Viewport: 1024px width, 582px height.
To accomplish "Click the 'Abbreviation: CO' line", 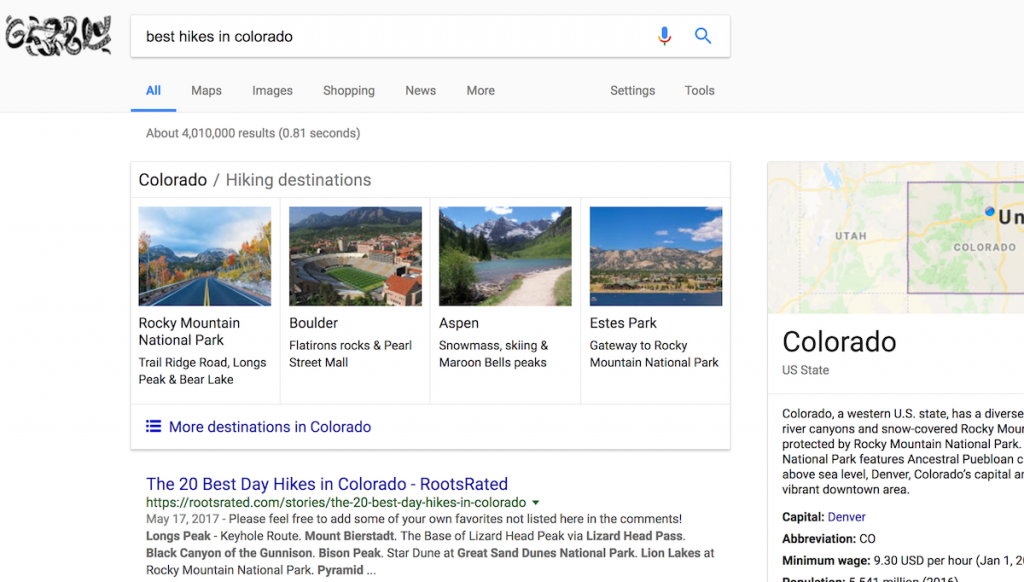I will click(829, 539).
